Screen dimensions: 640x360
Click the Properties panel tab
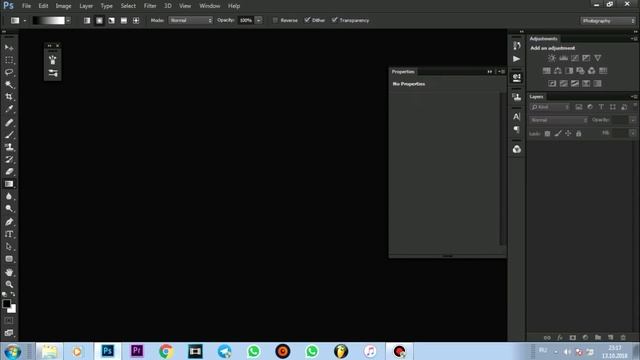click(403, 72)
